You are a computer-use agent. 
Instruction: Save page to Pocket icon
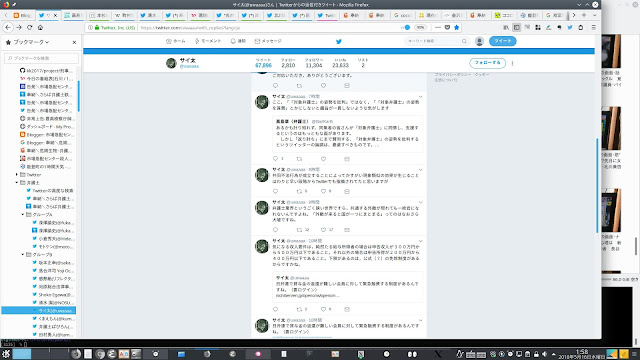[447, 27]
